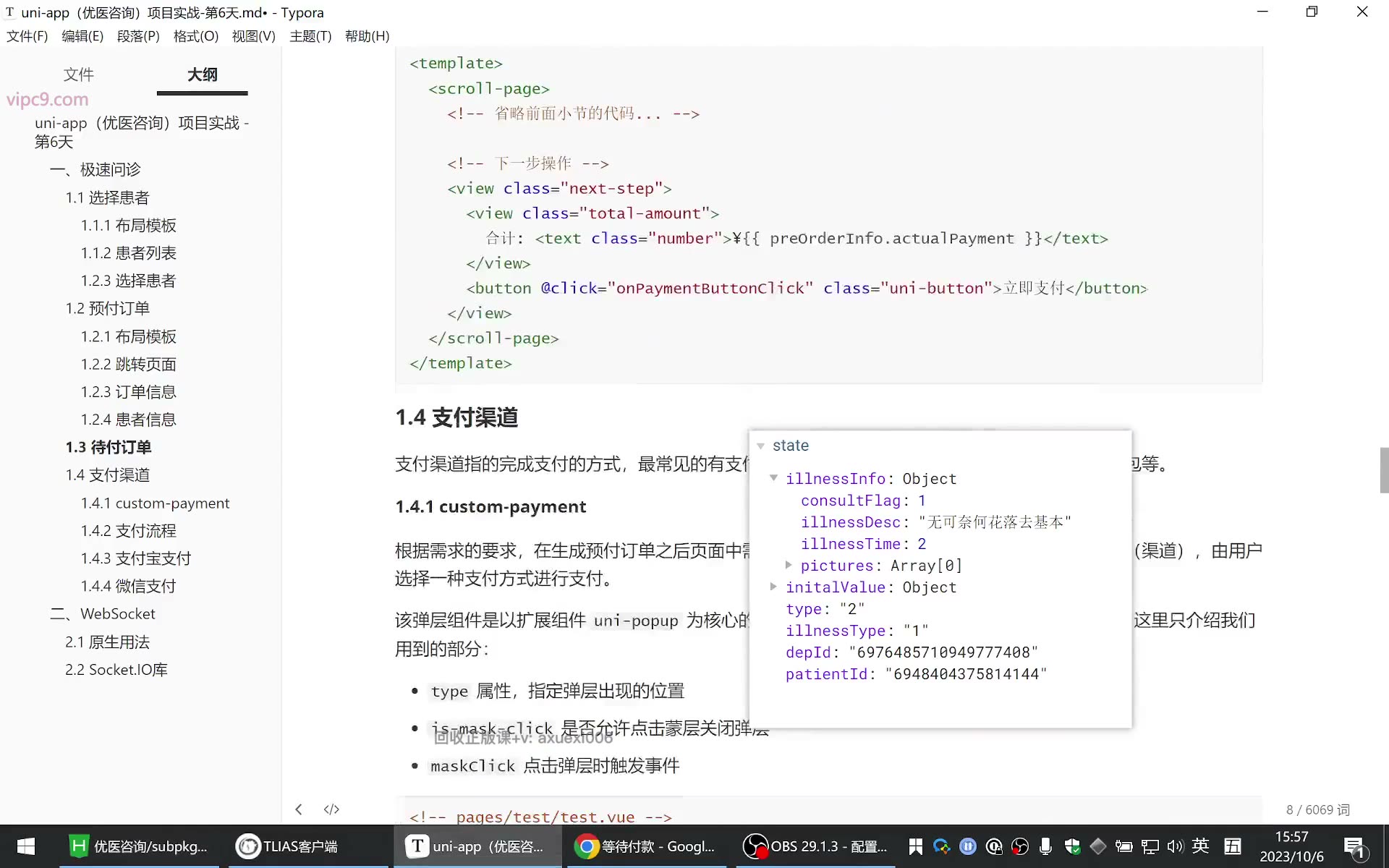1389x868 pixels.
Task: Open TLIAS客户端 from taskbar
Action: coord(288,846)
